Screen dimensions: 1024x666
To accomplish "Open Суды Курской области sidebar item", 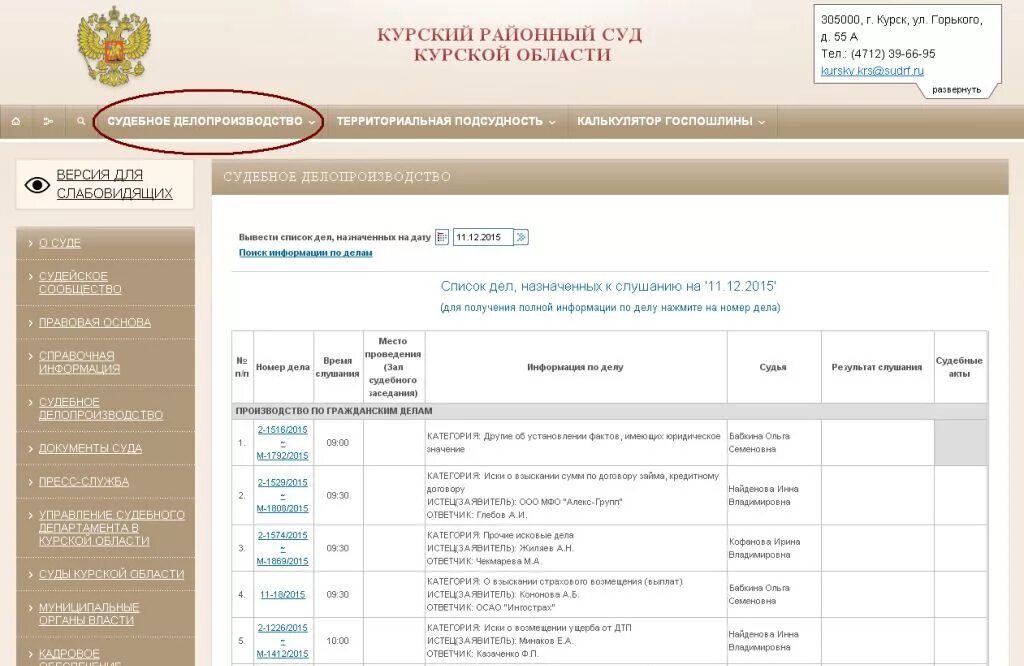I will 111,574.
